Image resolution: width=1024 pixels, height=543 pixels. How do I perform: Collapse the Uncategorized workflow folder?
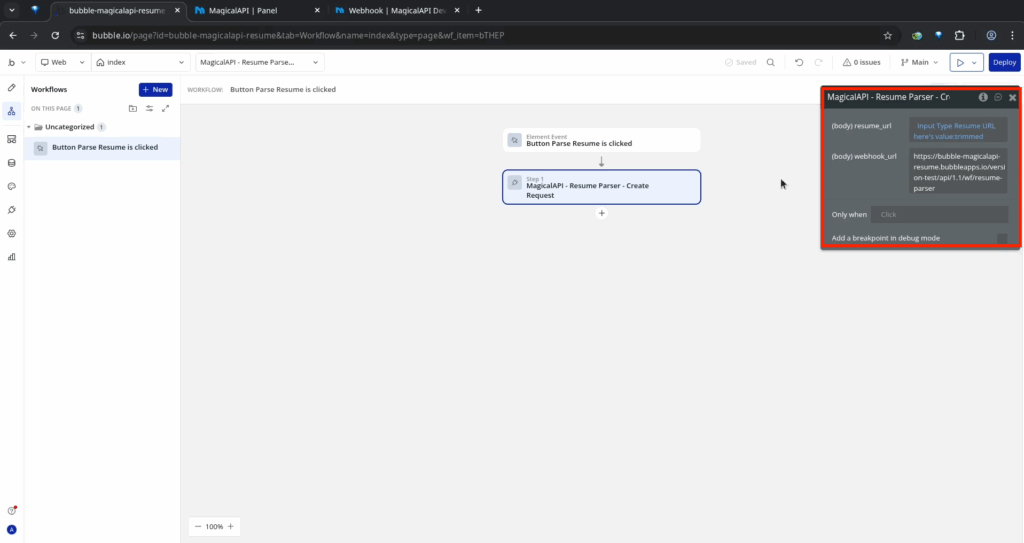tap(29, 128)
